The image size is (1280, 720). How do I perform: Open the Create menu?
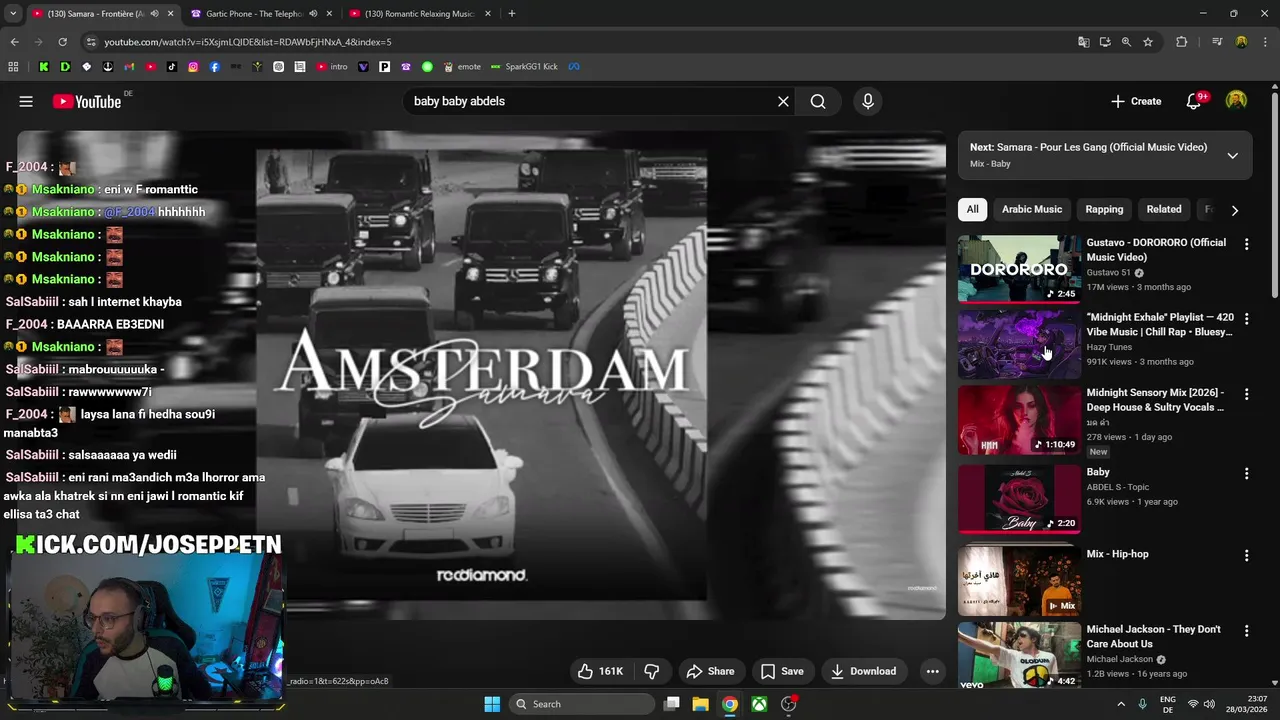click(1136, 101)
